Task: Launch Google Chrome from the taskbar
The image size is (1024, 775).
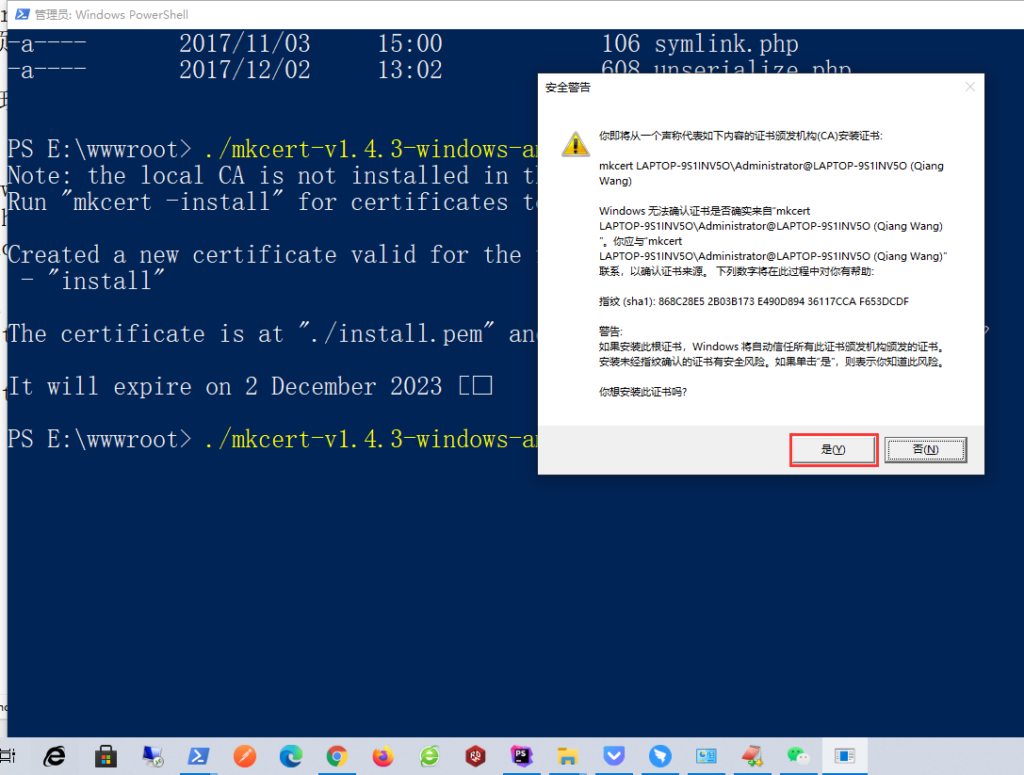Action: pyautogui.click(x=336, y=756)
